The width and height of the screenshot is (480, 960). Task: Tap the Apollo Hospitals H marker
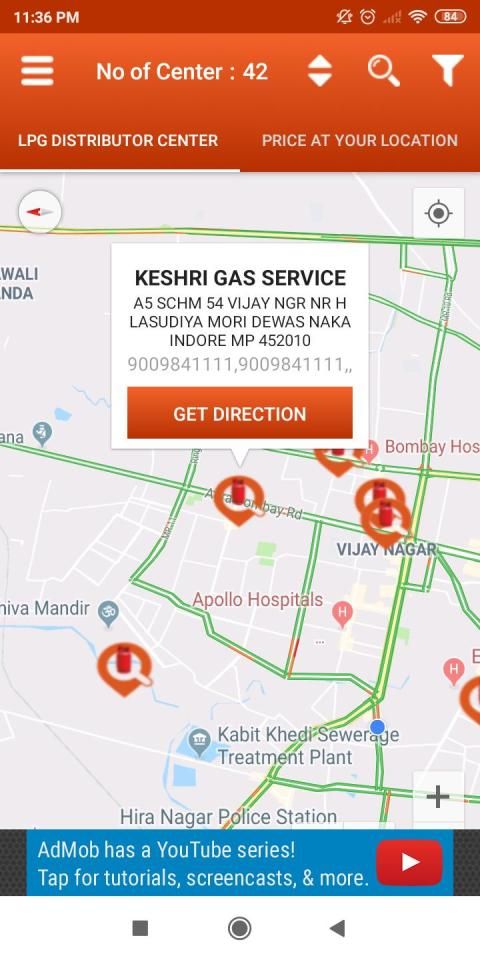coord(342,613)
